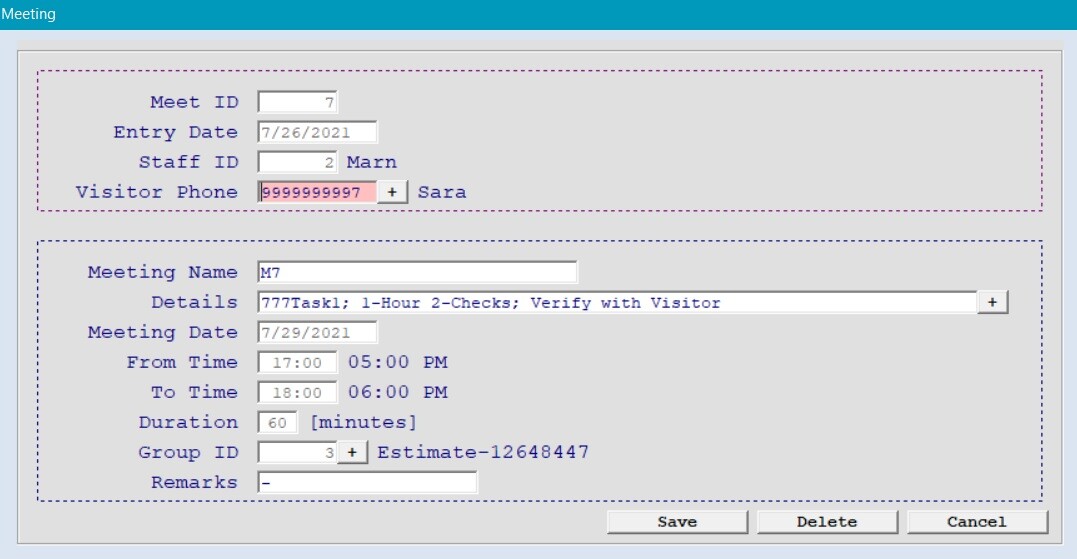Click staff name Marn
Image resolution: width=1077 pixels, height=559 pixels.
(x=372, y=162)
